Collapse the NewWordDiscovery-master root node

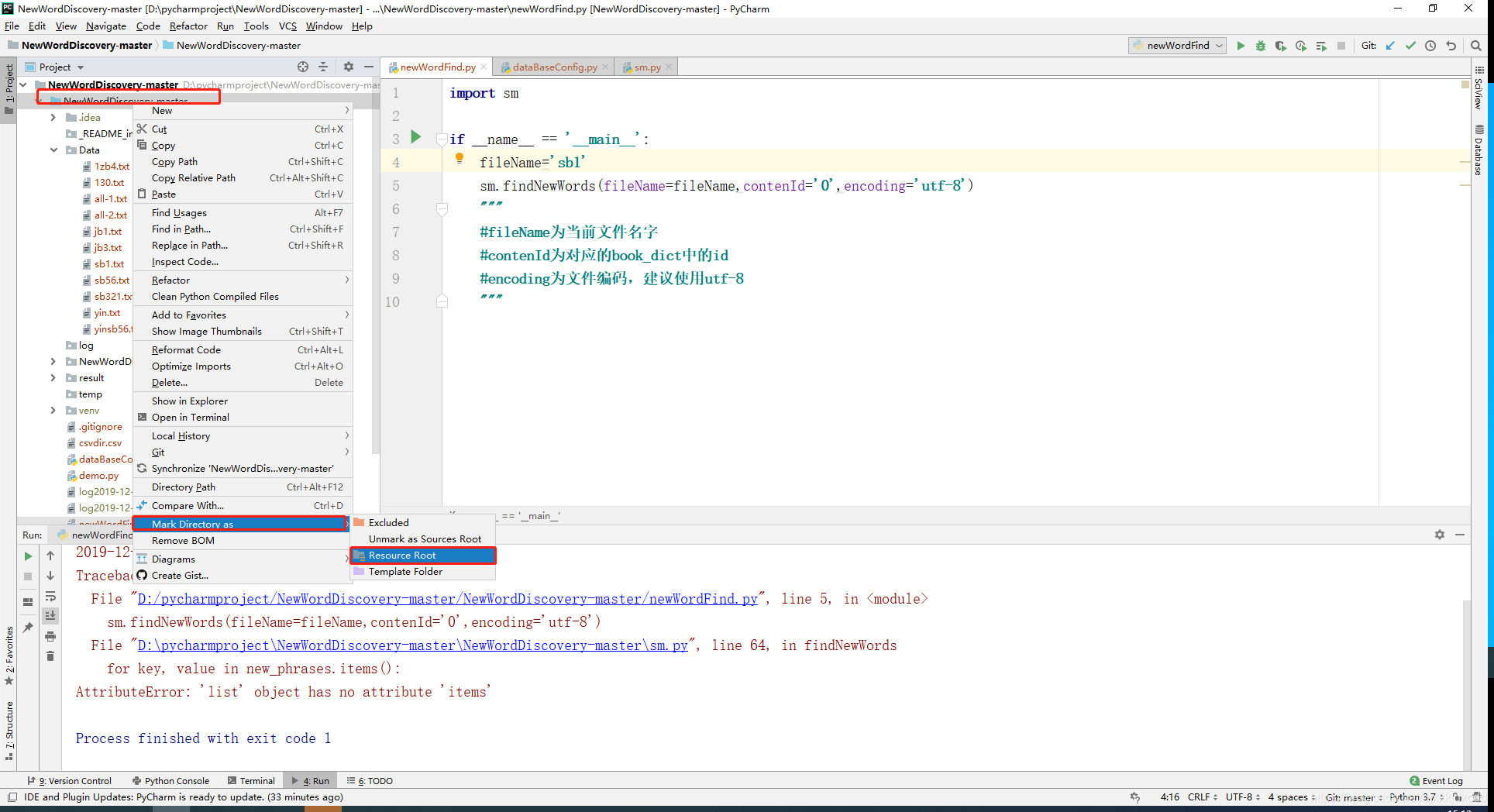coord(23,85)
